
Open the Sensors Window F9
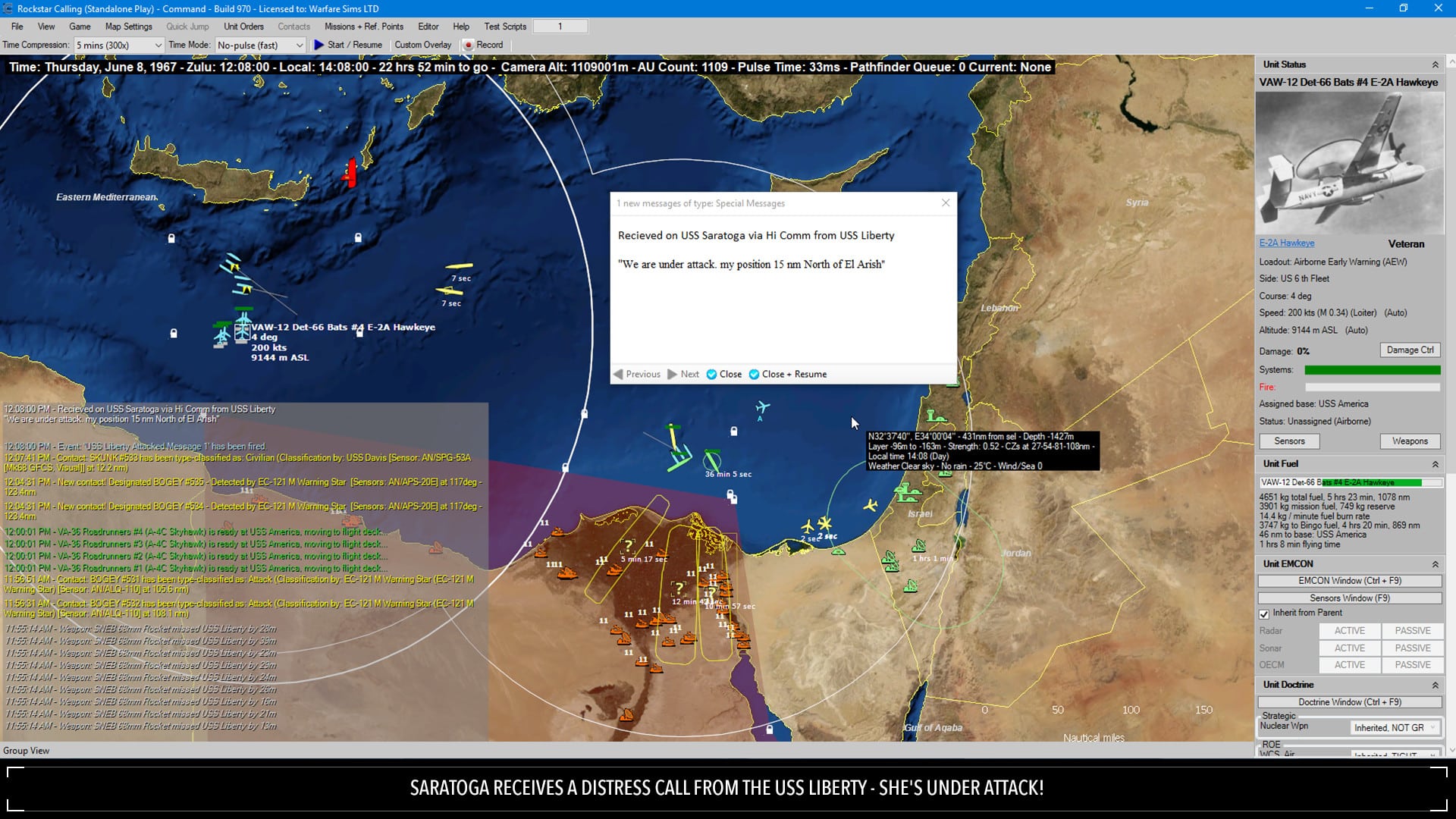click(x=1350, y=597)
